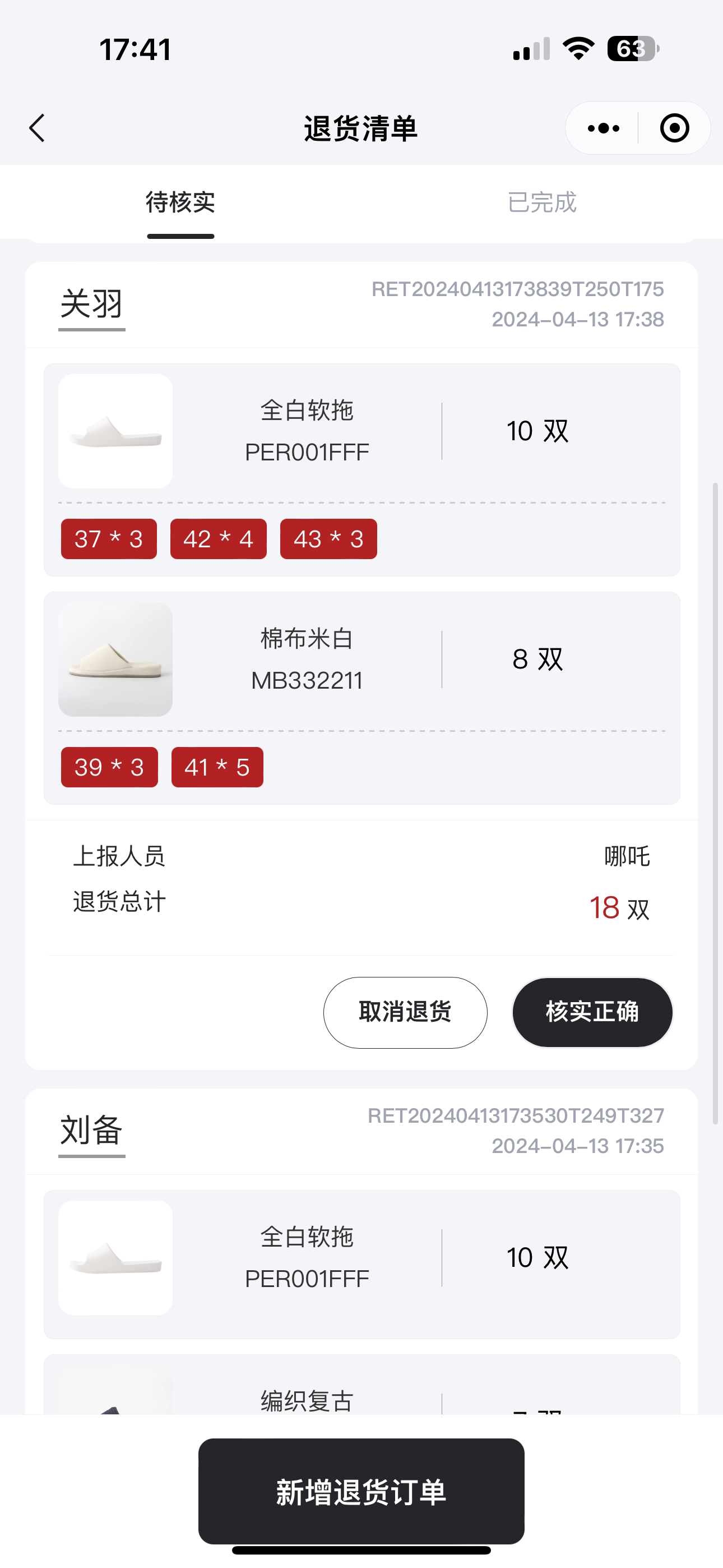The image size is (723, 1568).
Task: Open the mini program three-dot menu
Action: pyautogui.click(x=603, y=128)
